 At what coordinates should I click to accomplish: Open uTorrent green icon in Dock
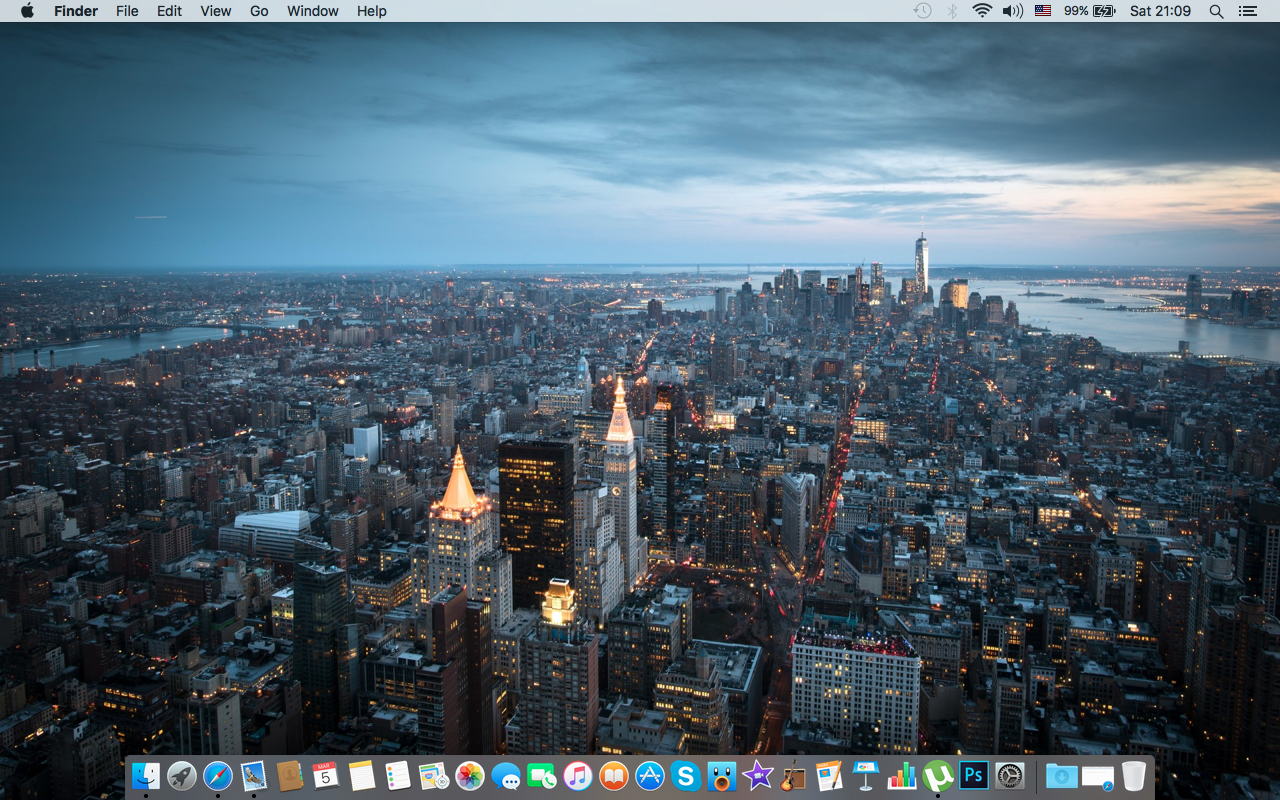(x=938, y=775)
